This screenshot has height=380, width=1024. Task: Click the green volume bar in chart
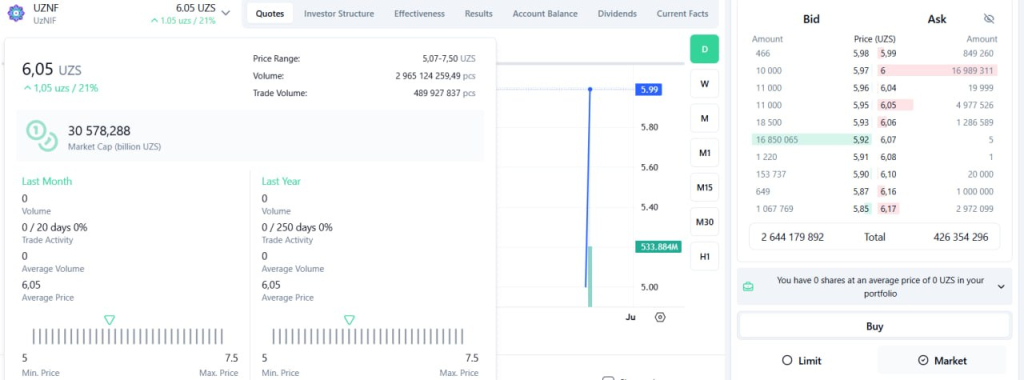click(590, 276)
